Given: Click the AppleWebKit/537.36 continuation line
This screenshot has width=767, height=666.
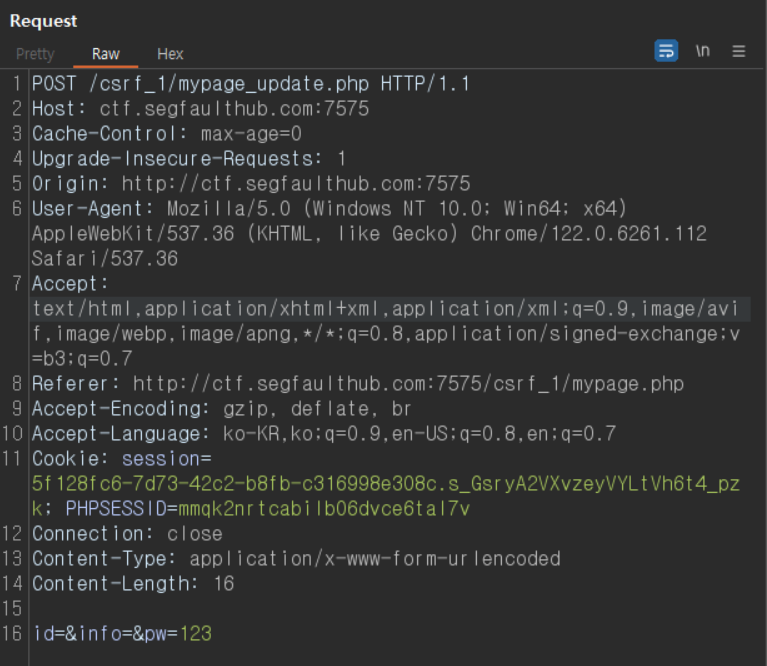Looking at the screenshot, I should tap(369, 234).
